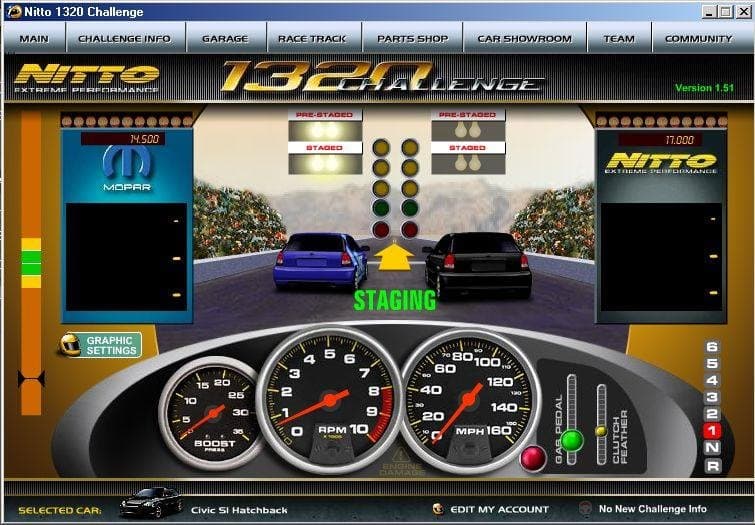Click the Nitto app icon in title bar
755x525 pixels.
pyautogui.click(x=14, y=11)
